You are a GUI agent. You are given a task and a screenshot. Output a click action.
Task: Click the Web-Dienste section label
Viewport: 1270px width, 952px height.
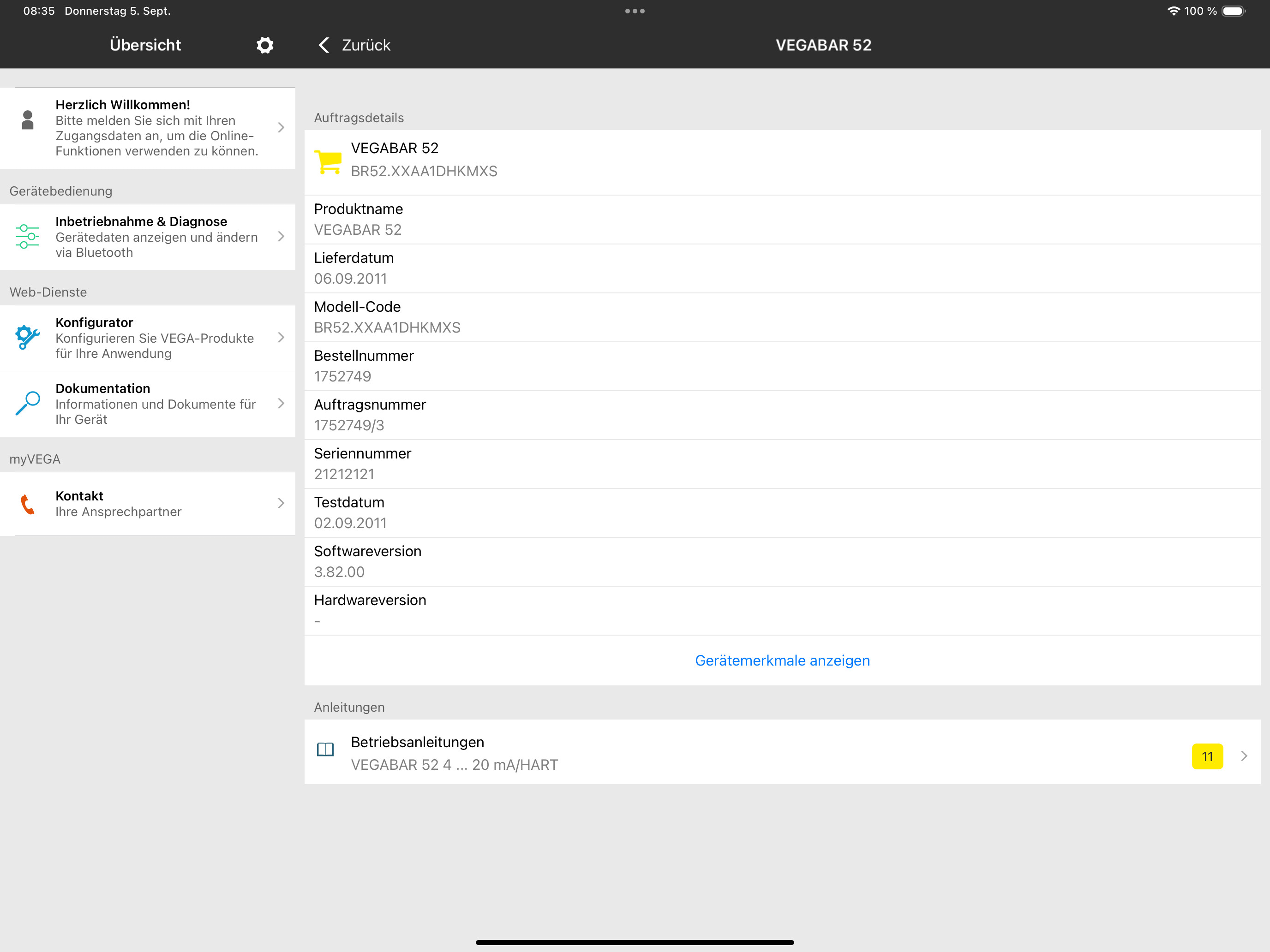click(x=48, y=292)
